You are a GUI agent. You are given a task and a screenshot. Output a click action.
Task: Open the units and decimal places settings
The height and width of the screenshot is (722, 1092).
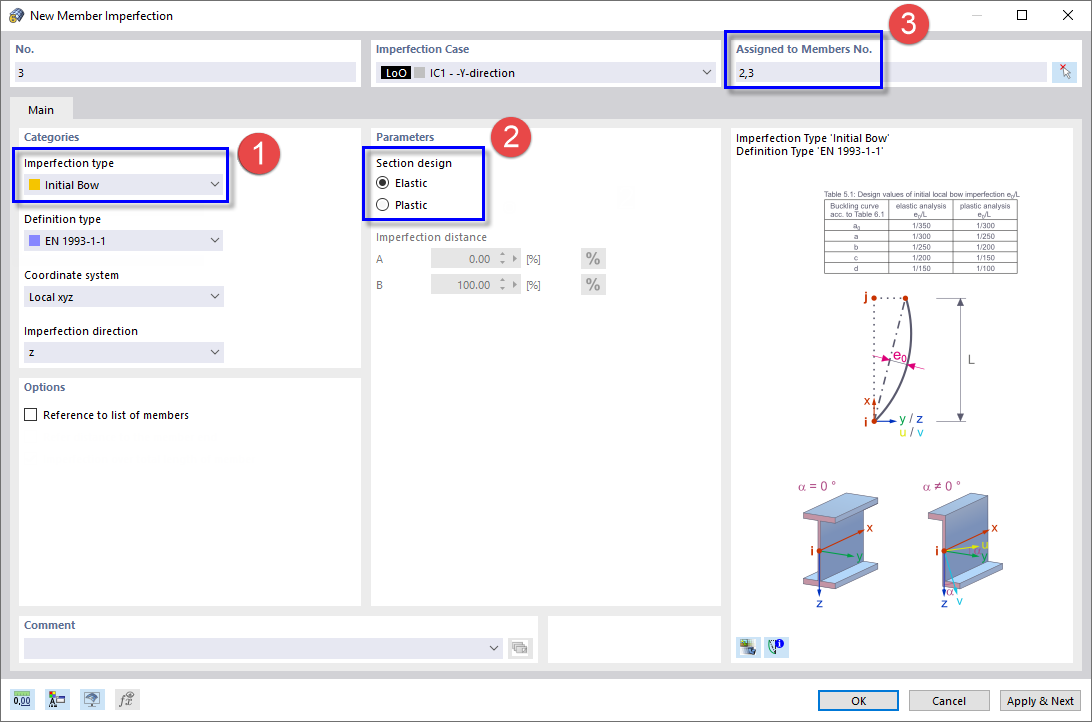[x=21, y=699]
